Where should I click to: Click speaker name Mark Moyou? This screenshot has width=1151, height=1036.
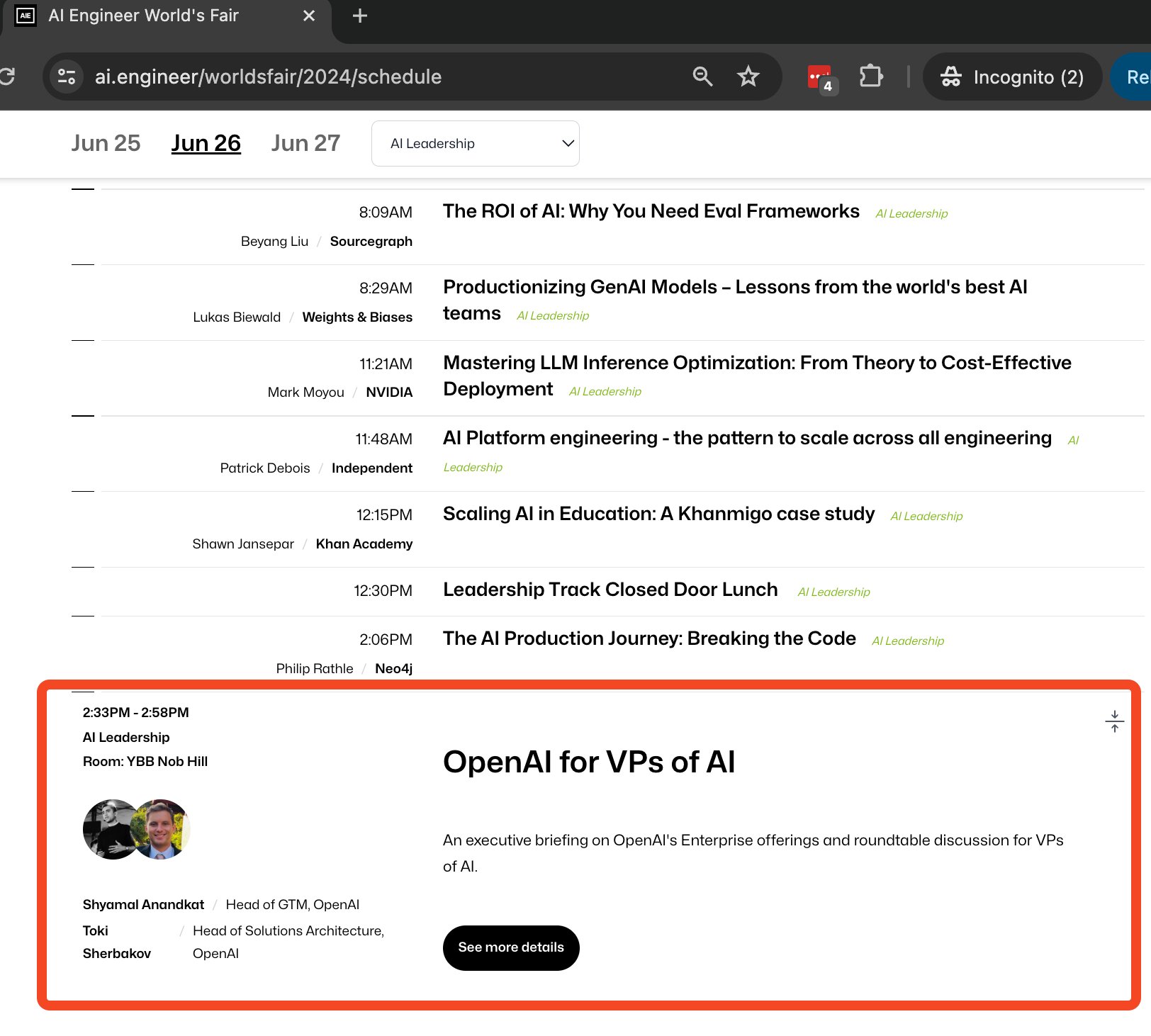pyautogui.click(x=306, y=393)
